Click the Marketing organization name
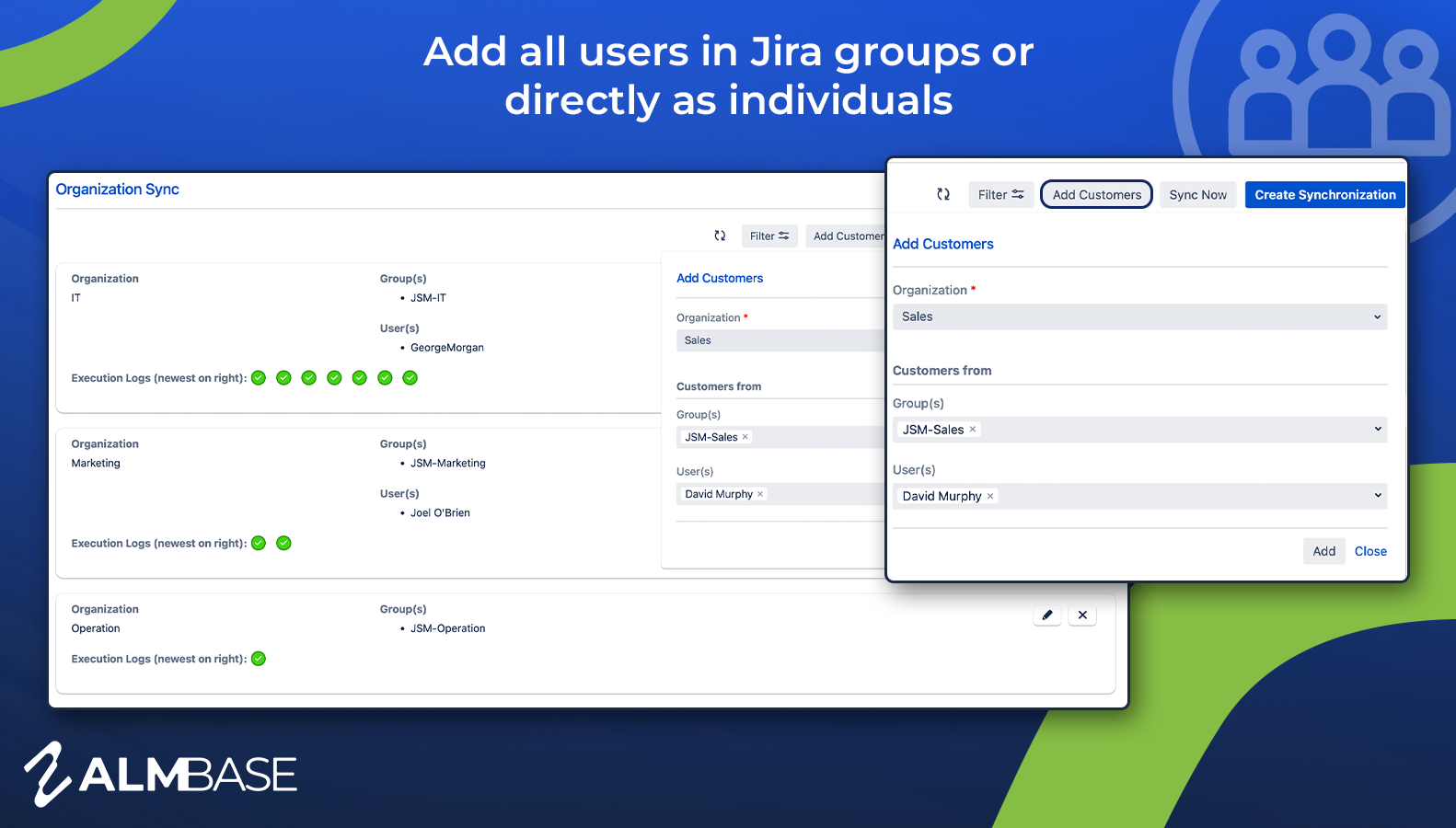The image size is (1456, 828). coord(96,464)
